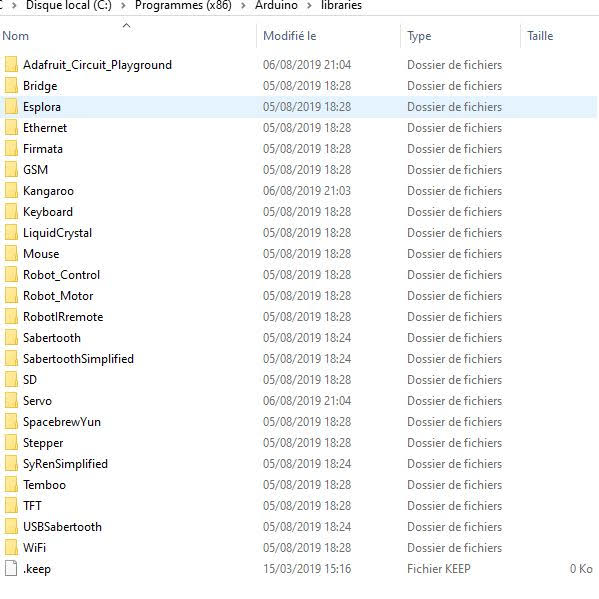Click the Bridge folder icon
599x599 pixels.
11,86
